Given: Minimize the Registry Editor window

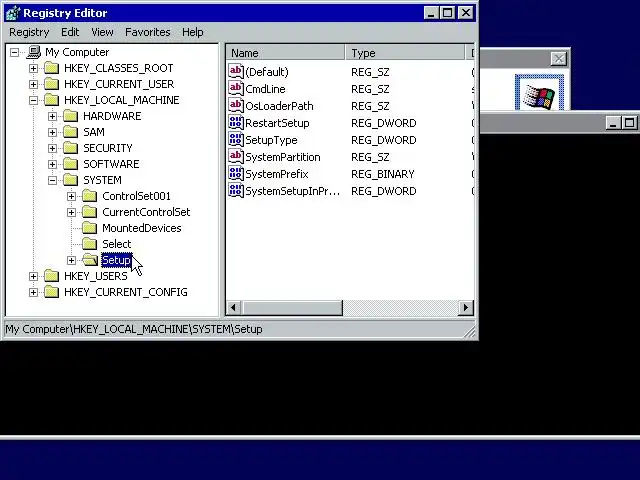Looking at the screenshot, I should (x=431, y=13).
